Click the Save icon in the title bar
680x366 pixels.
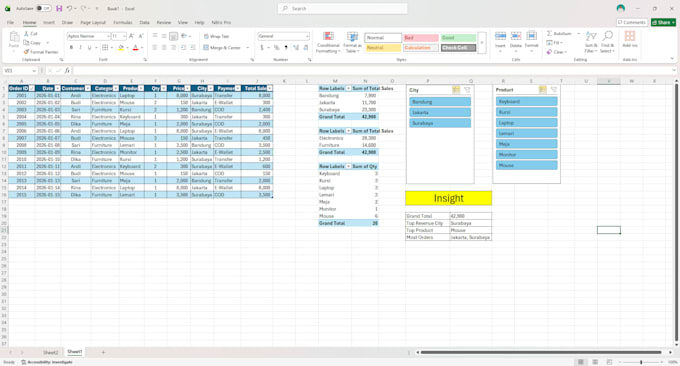(59, 8)
